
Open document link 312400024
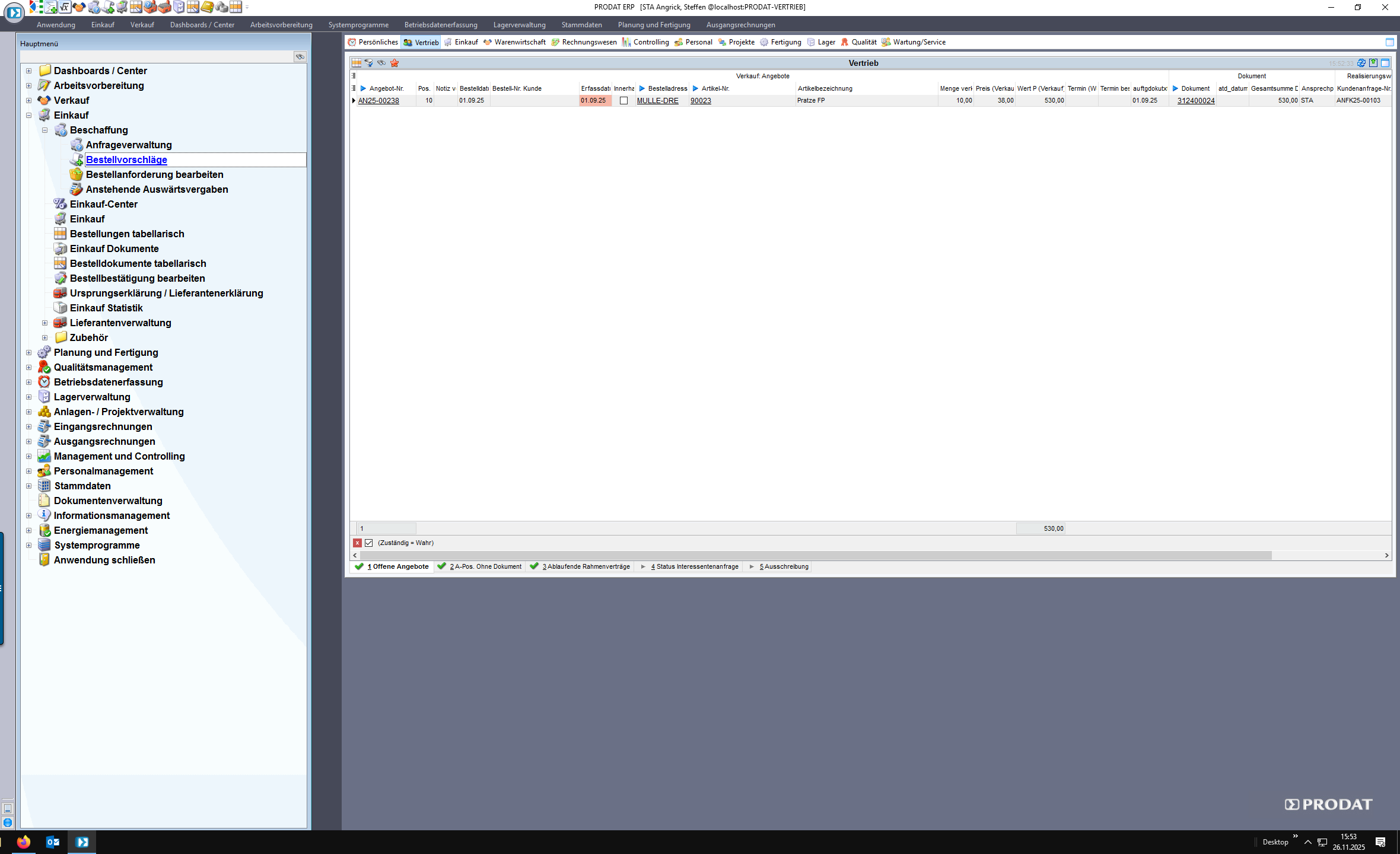pos(1195,101)
